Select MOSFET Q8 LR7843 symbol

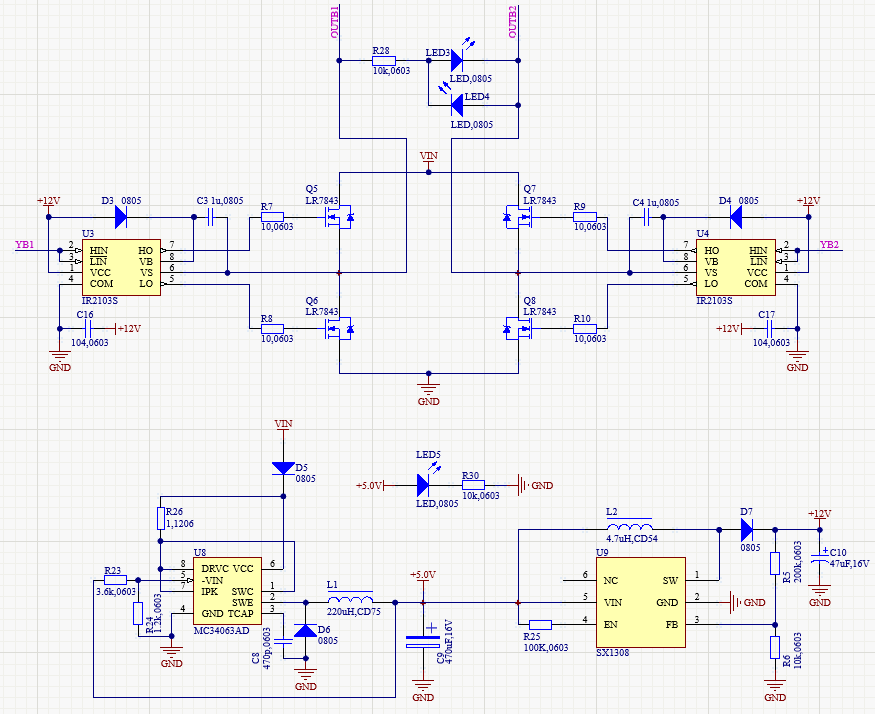point(518,329)
